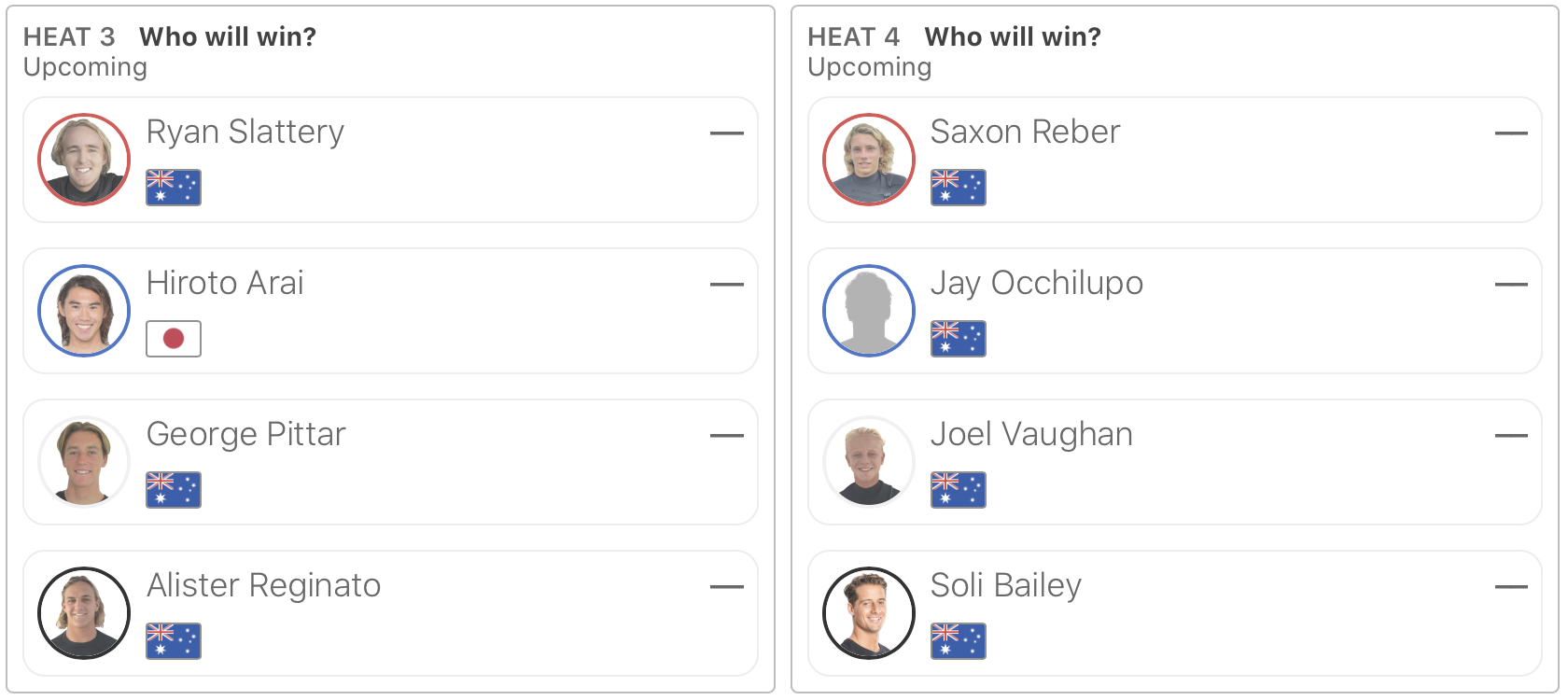
Task: Click the dash icon beside Saxon Reber
Action: (x=1511, y=133)
